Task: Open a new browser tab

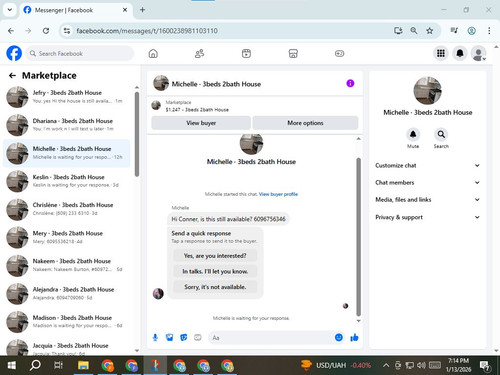Action: (142, 10)
